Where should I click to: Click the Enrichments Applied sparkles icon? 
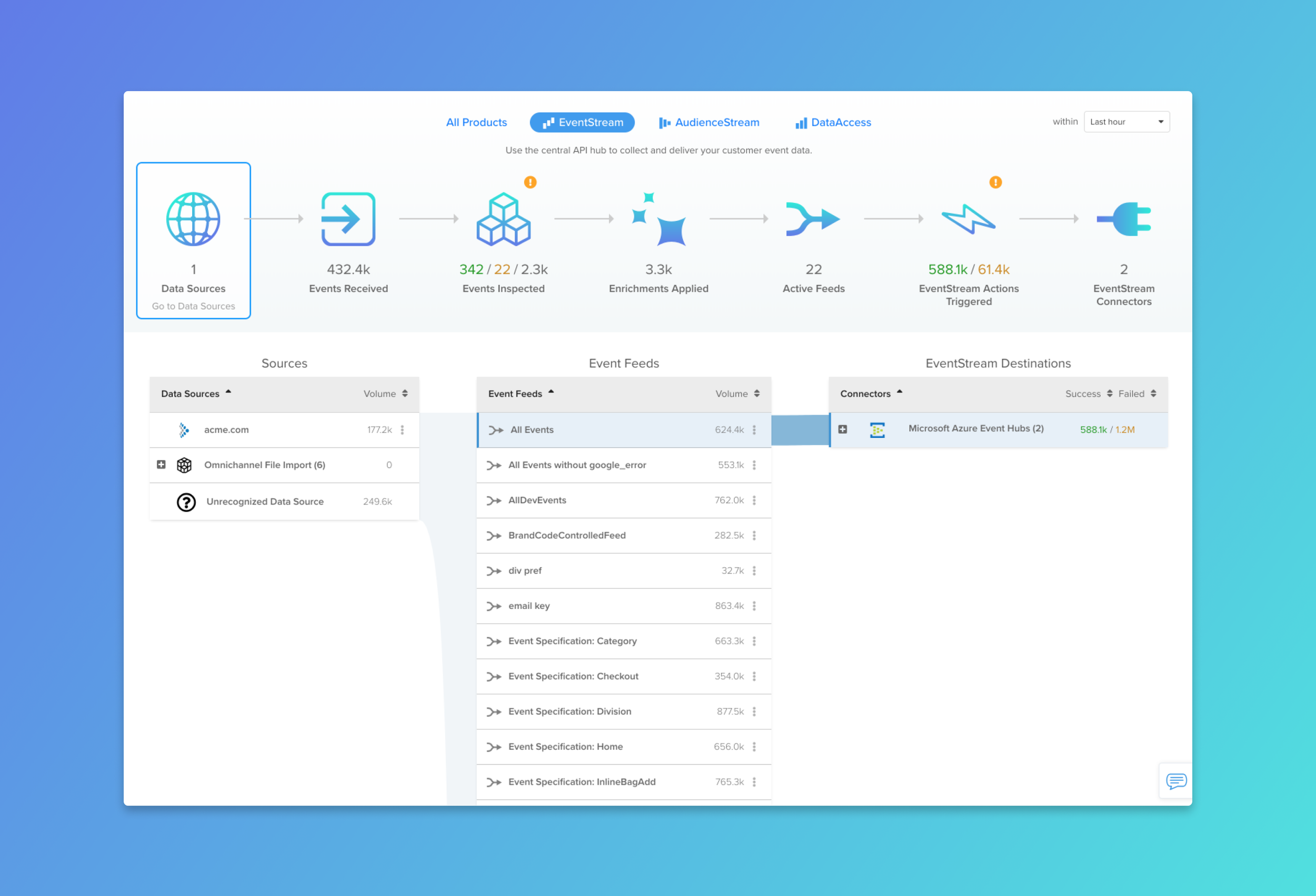click(659, 219)
